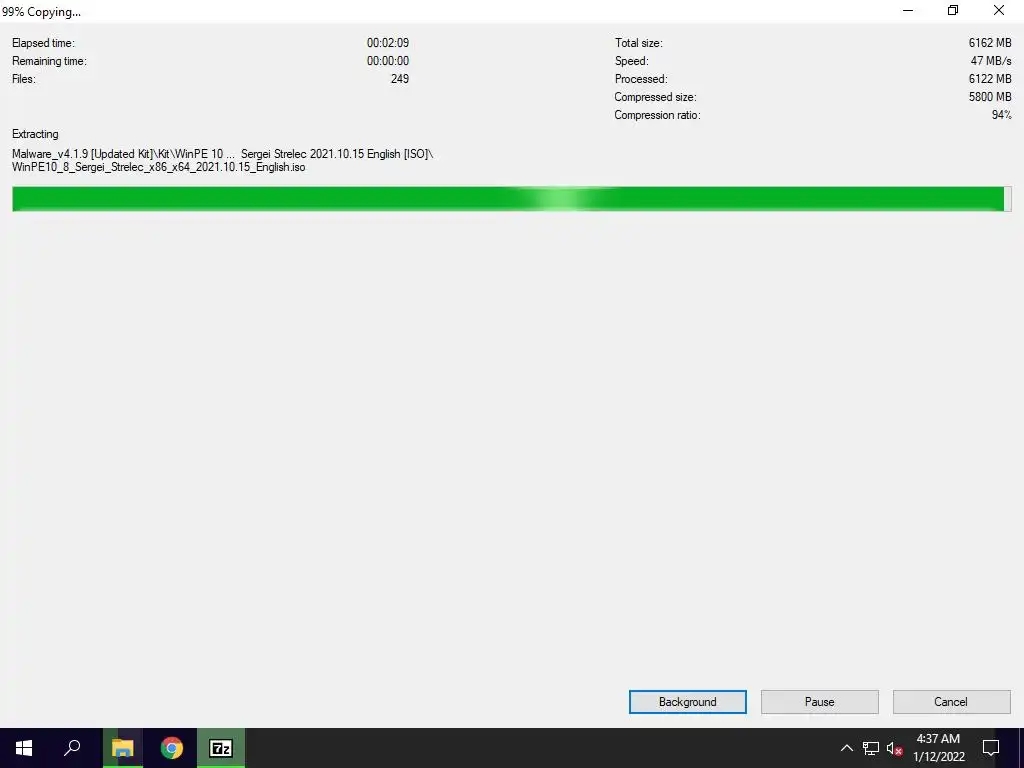
Task: Click the 'Total size:' label
Action: 638,43
